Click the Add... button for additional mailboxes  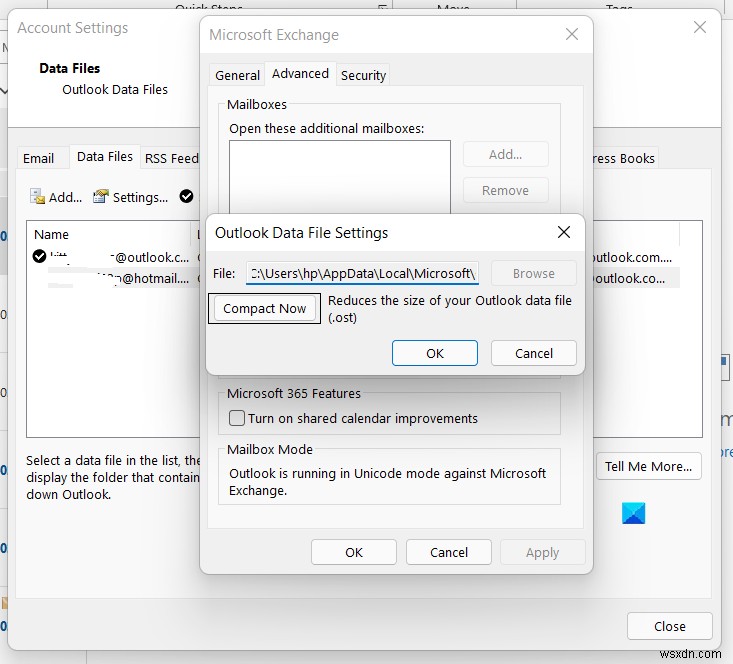(x=505, y=154)
